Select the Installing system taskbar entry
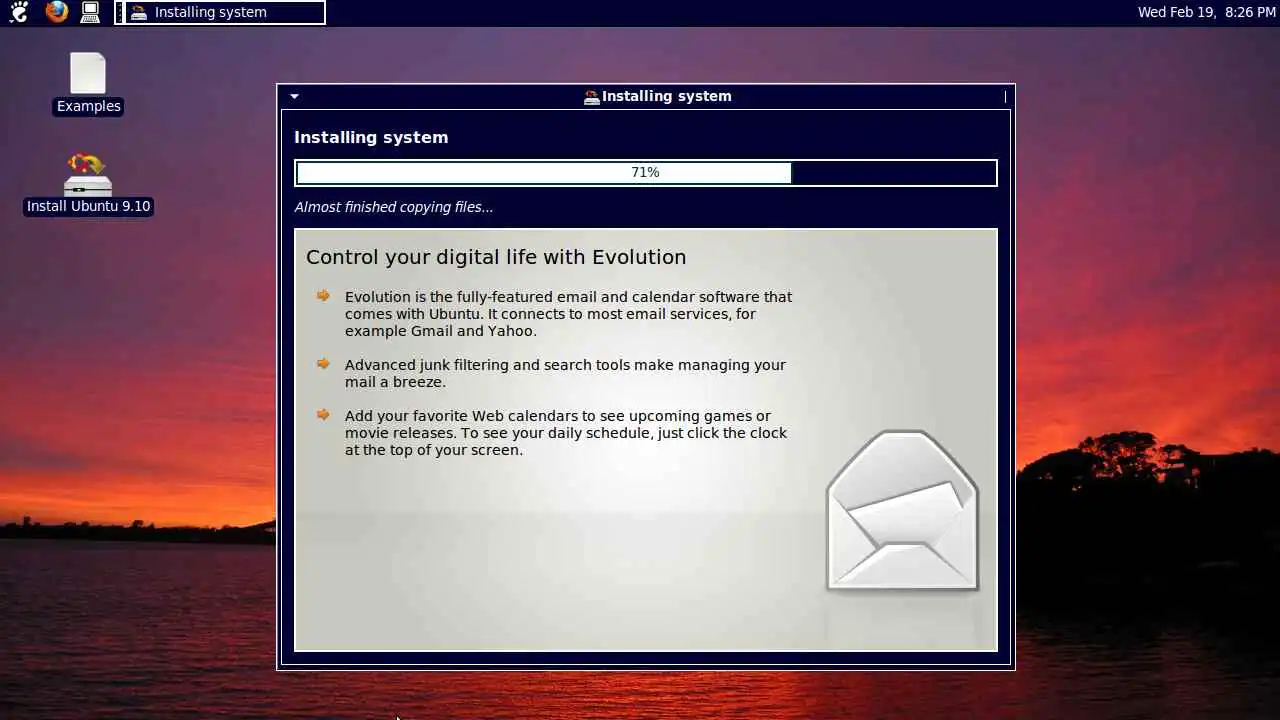The width and height of the screenshot is (1280, 720). coord(220,12)
